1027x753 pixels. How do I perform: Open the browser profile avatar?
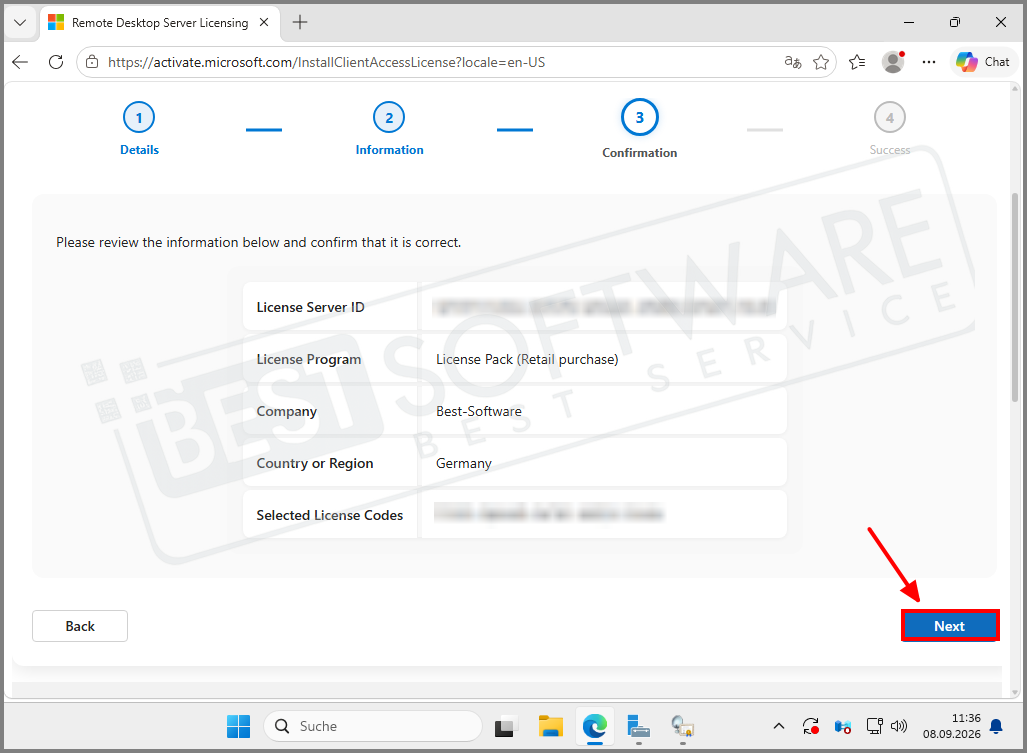(x=893, y=62)
